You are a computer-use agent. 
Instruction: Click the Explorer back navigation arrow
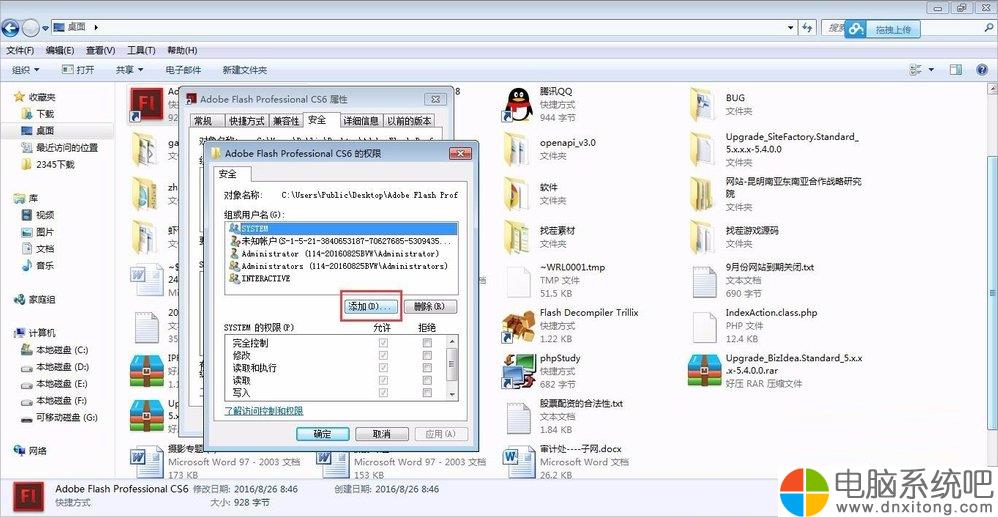[10, 27]
